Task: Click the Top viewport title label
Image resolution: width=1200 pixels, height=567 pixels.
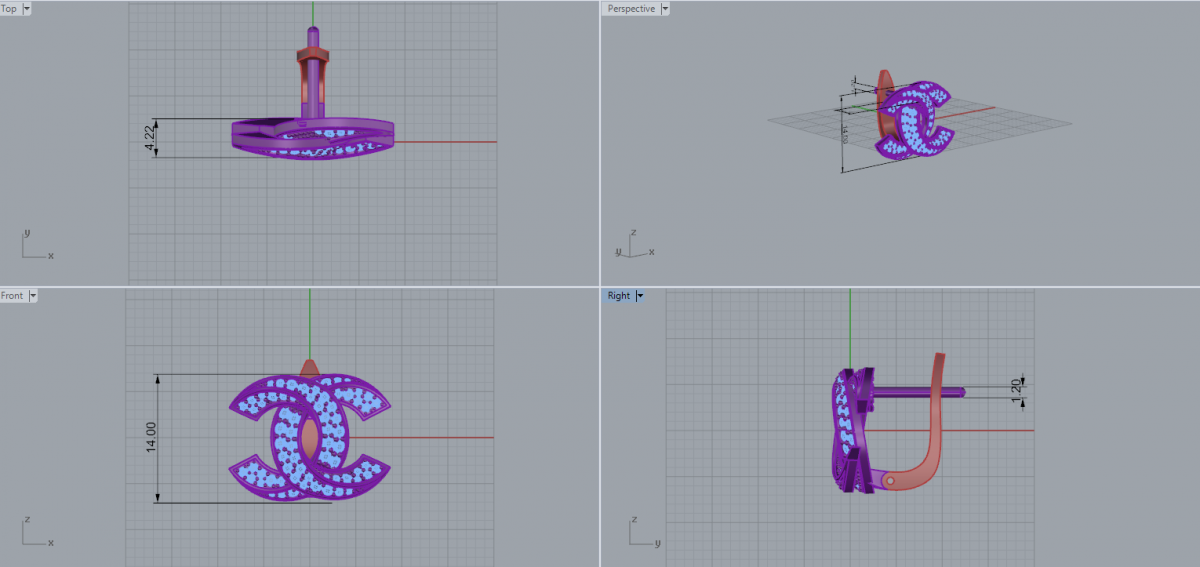Action: (x=9, y=8)
